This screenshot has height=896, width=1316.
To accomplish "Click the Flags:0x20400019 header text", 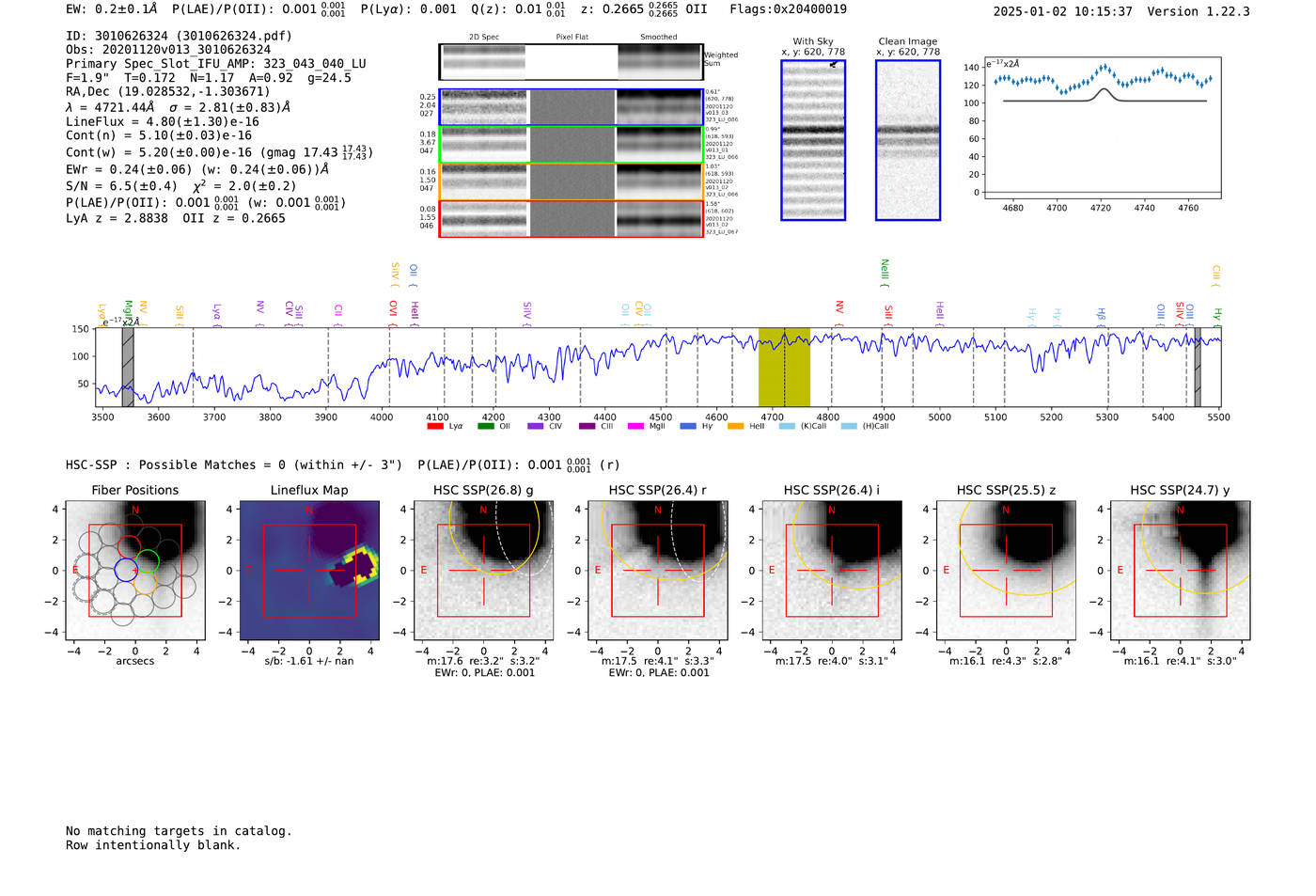I will [788, 9].
